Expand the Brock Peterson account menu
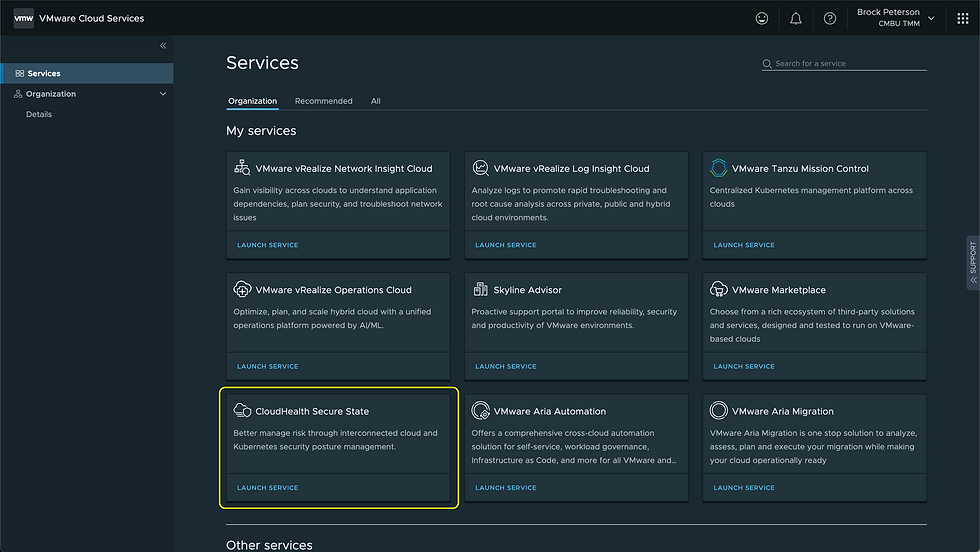The width and height of the screenshot is (980, 552). point(896,18)
